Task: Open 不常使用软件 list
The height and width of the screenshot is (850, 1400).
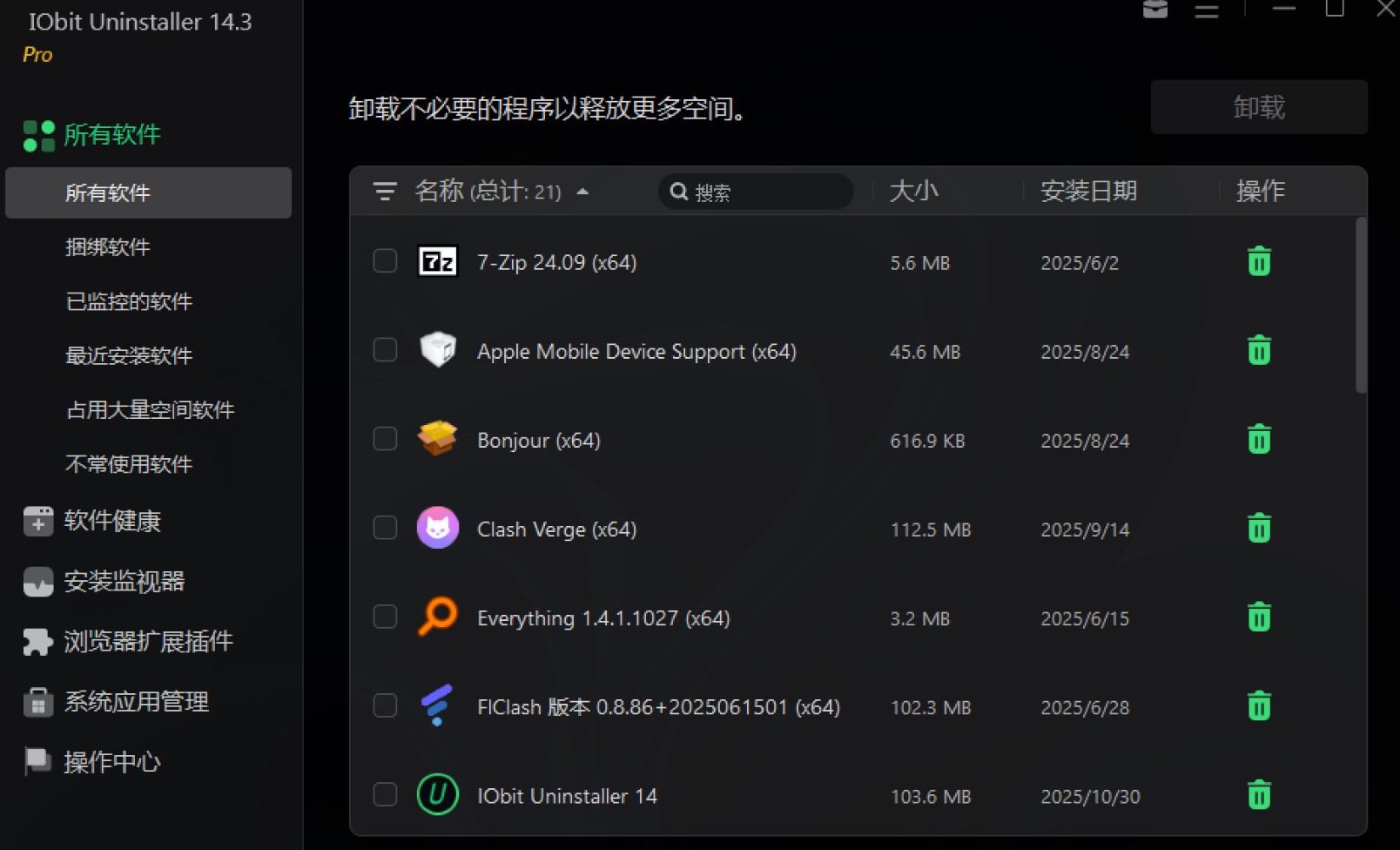Action: [x=129, y=464]
